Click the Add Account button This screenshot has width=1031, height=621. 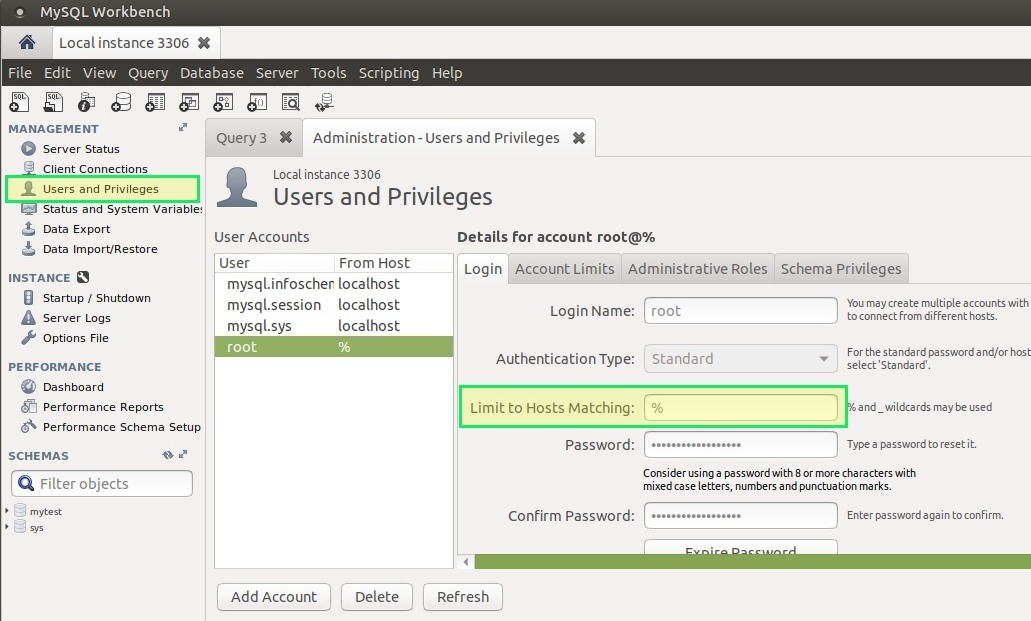pos(273,597)
